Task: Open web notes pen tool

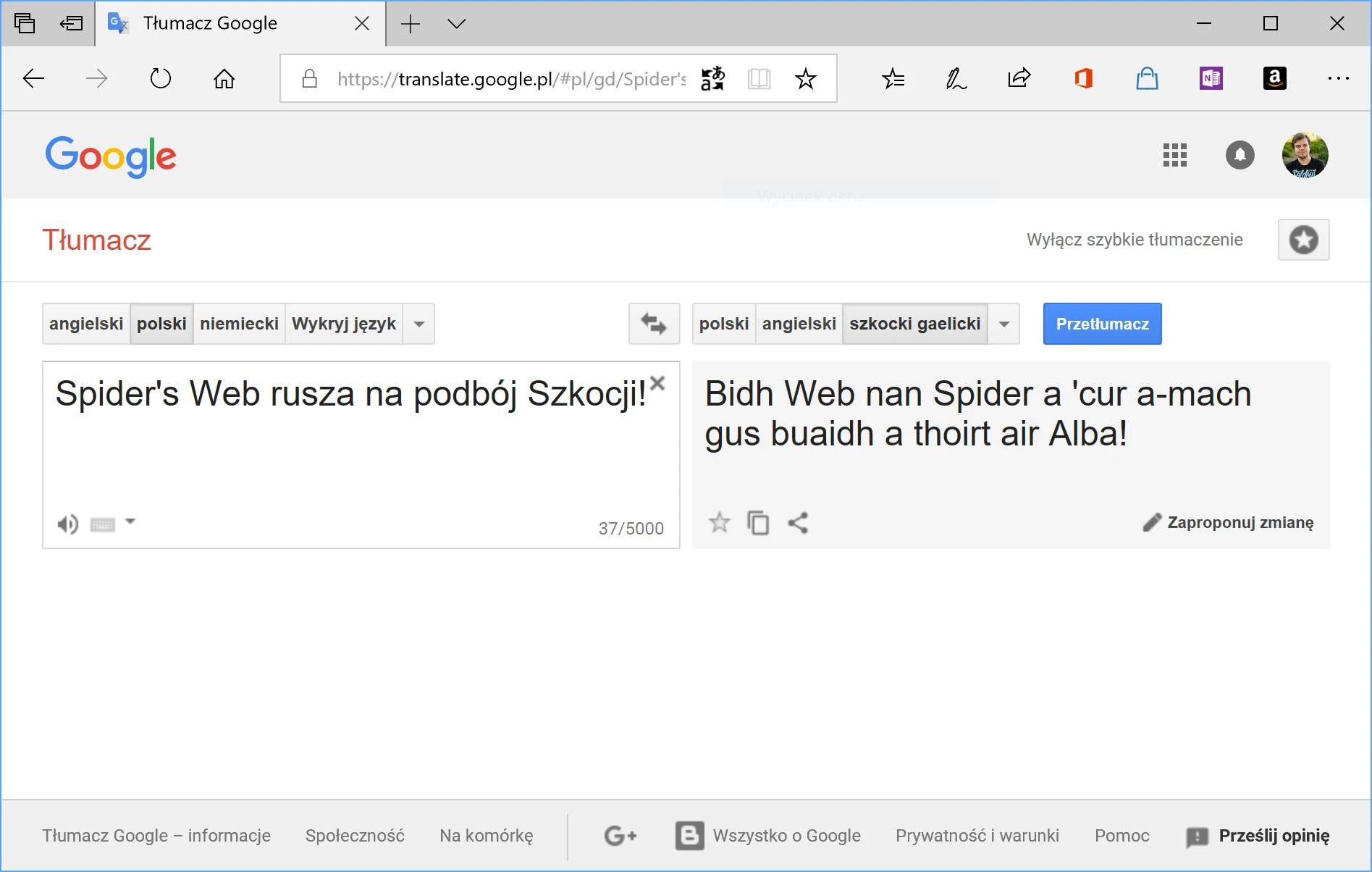Action: point(956,78)
